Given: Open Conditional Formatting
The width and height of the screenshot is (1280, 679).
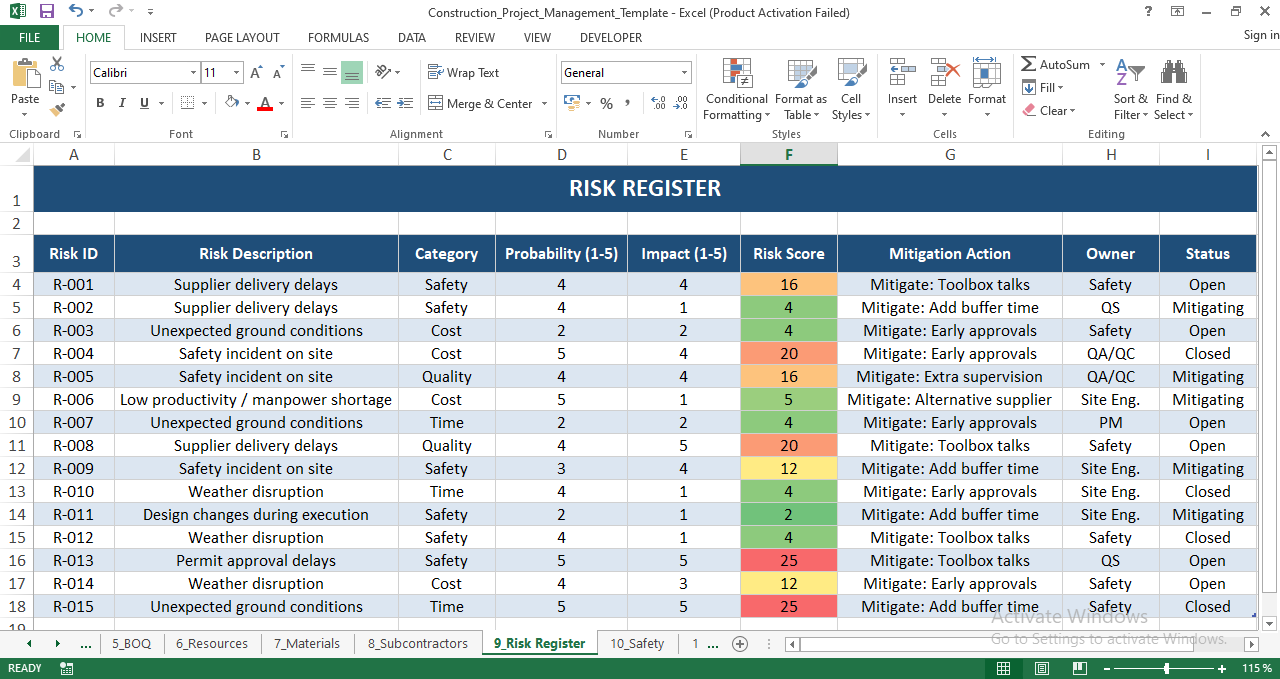Looking at the screenshot, I should (x=737, y=89).
